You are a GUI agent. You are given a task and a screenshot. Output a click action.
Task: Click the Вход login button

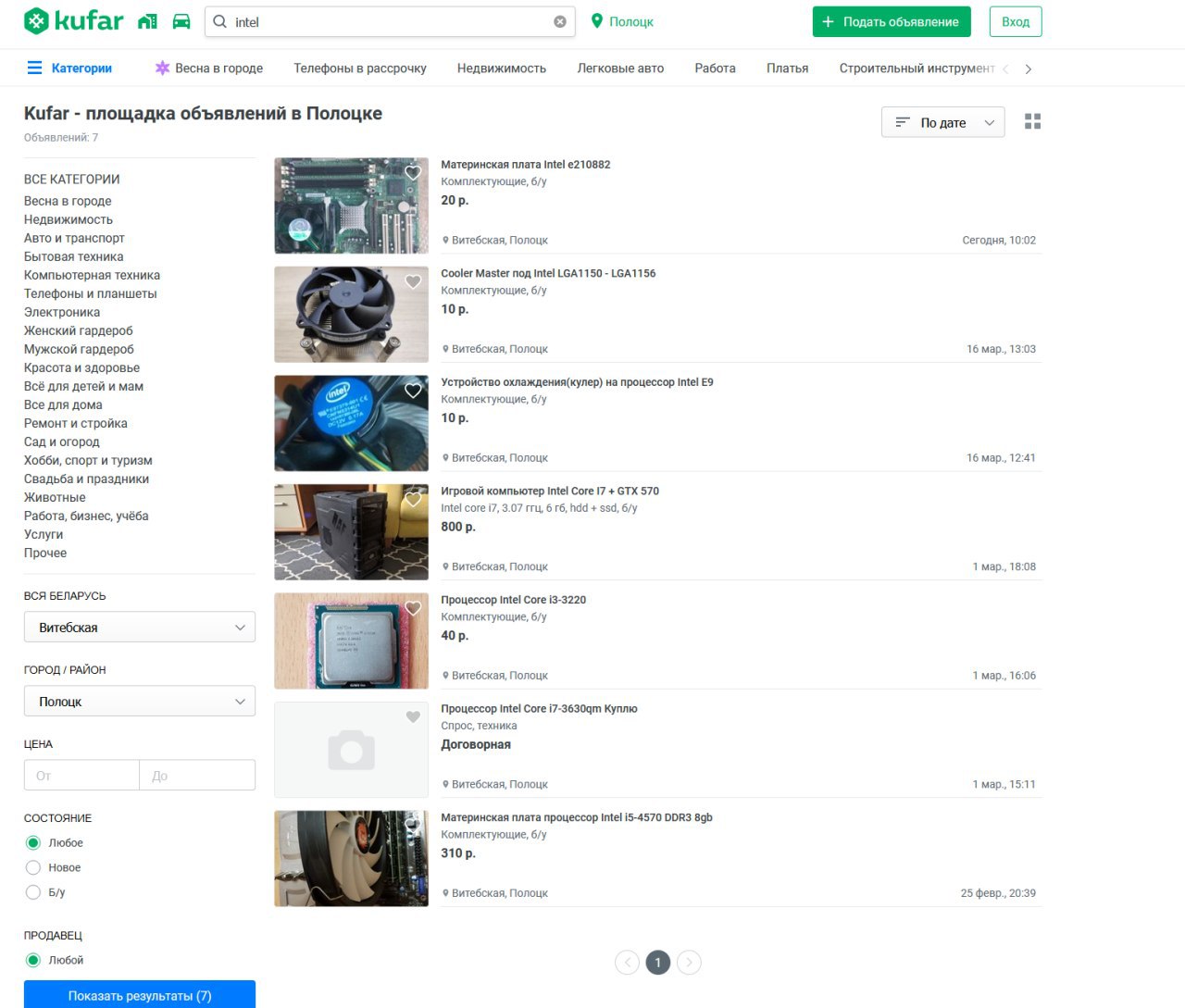[1016, 21]
